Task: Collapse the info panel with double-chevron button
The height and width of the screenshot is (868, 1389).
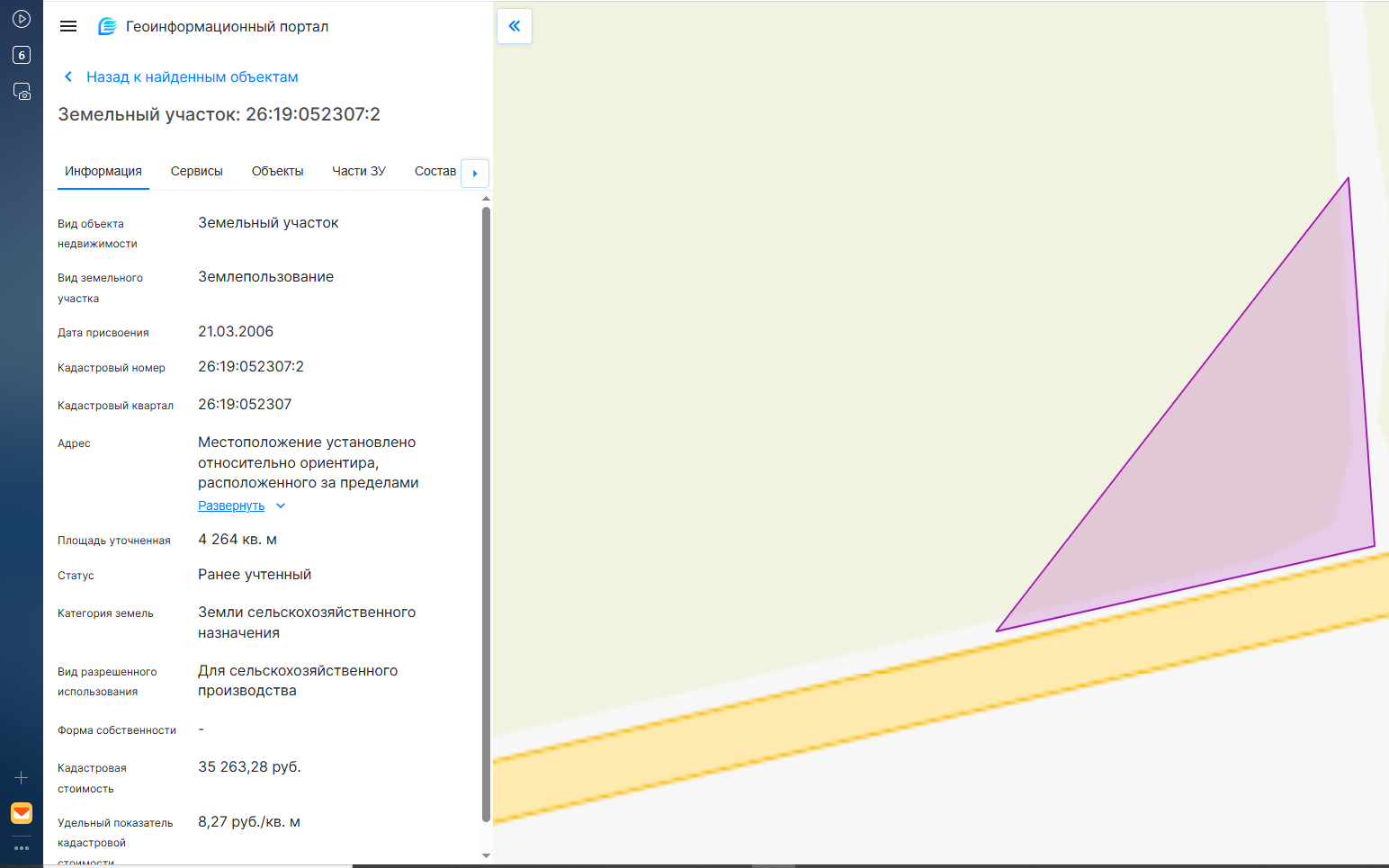Action: coord(515,26)
